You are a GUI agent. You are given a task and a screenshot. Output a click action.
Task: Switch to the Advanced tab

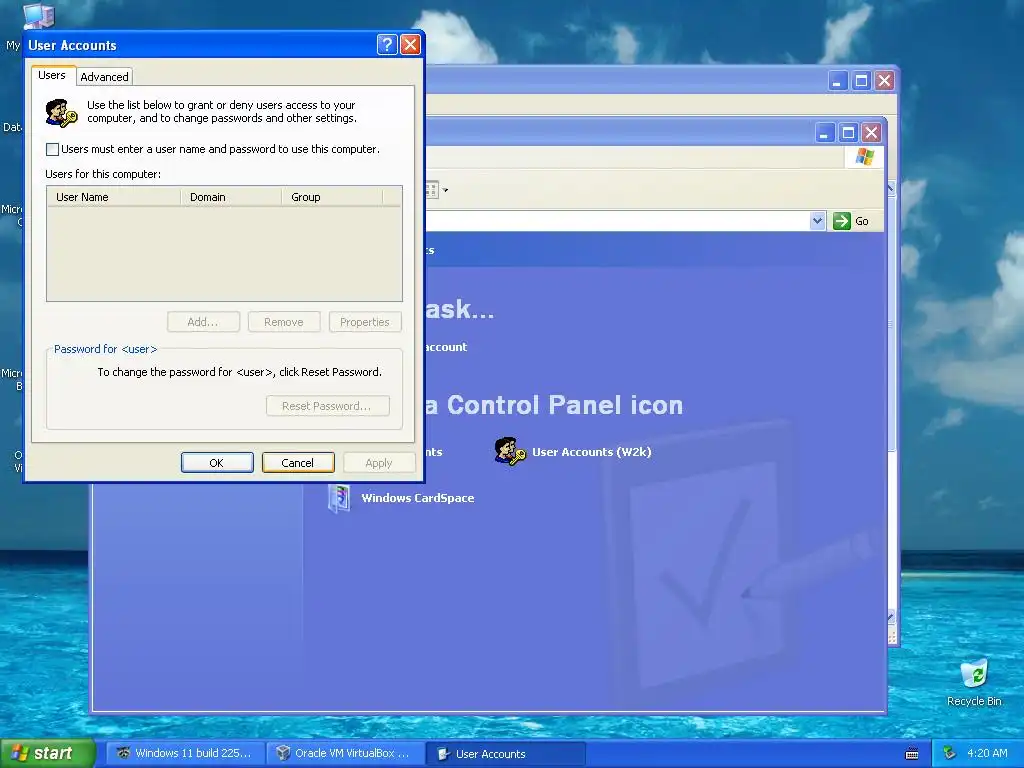(x=104, y=76)
